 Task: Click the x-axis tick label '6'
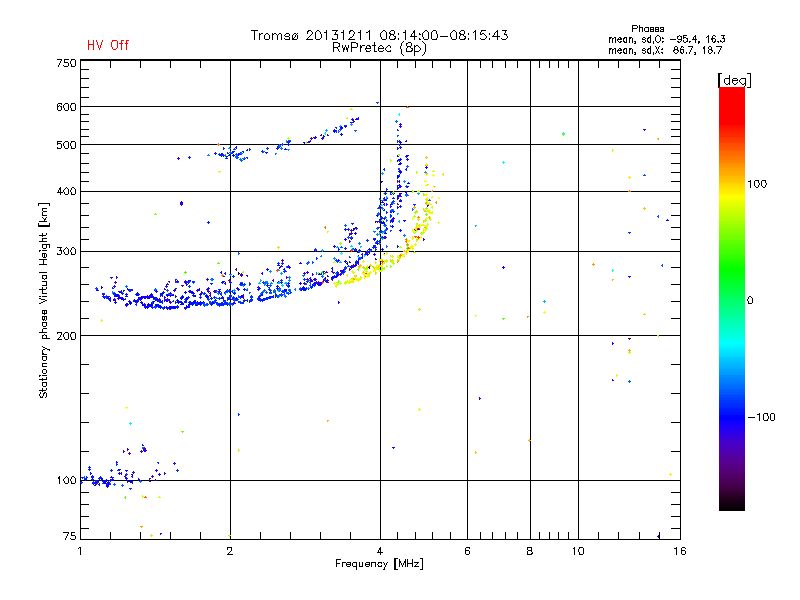467,551
